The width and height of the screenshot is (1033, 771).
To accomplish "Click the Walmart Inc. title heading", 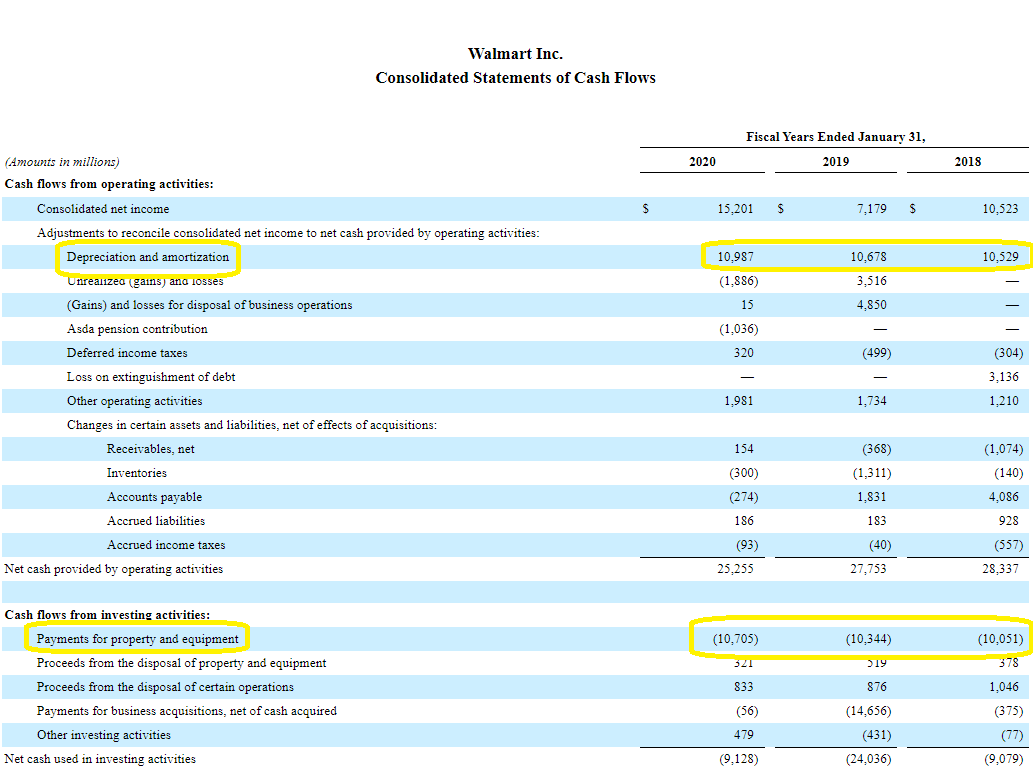I will (x=515, y=54).
